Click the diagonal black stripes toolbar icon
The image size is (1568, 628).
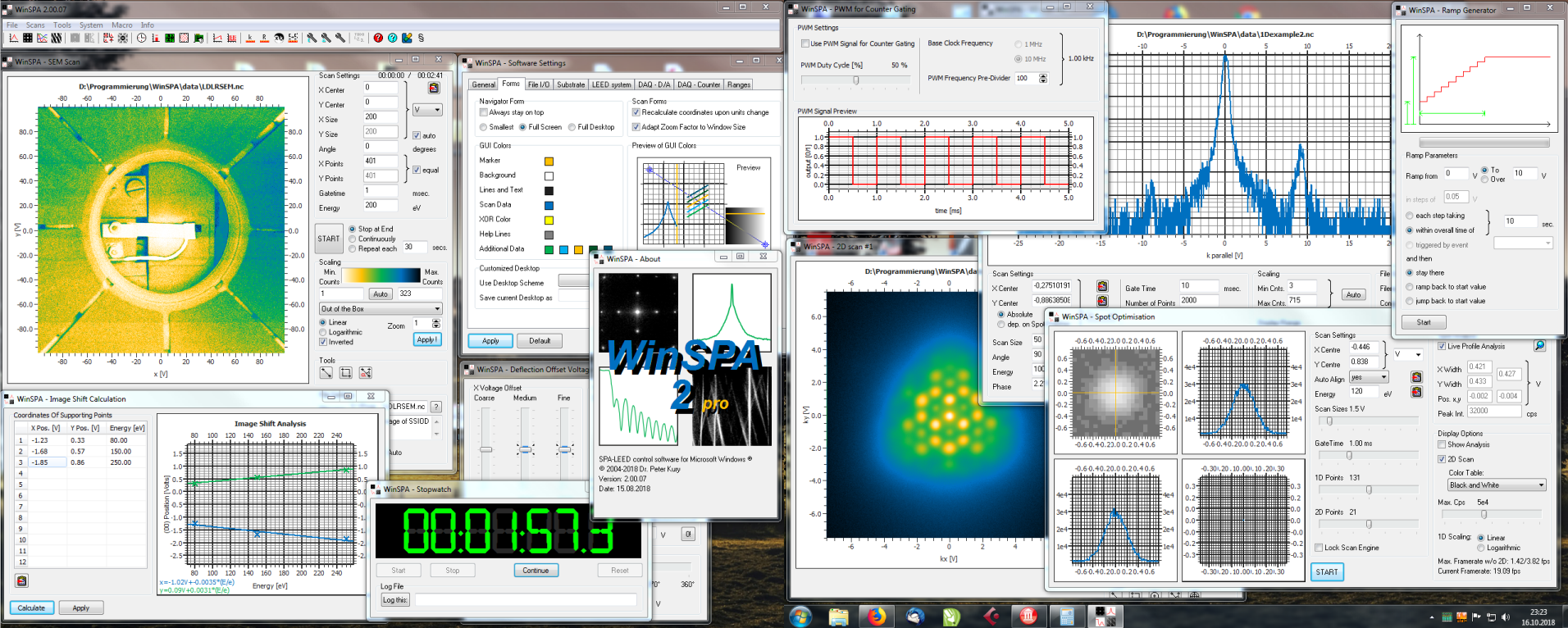[56, 38]
